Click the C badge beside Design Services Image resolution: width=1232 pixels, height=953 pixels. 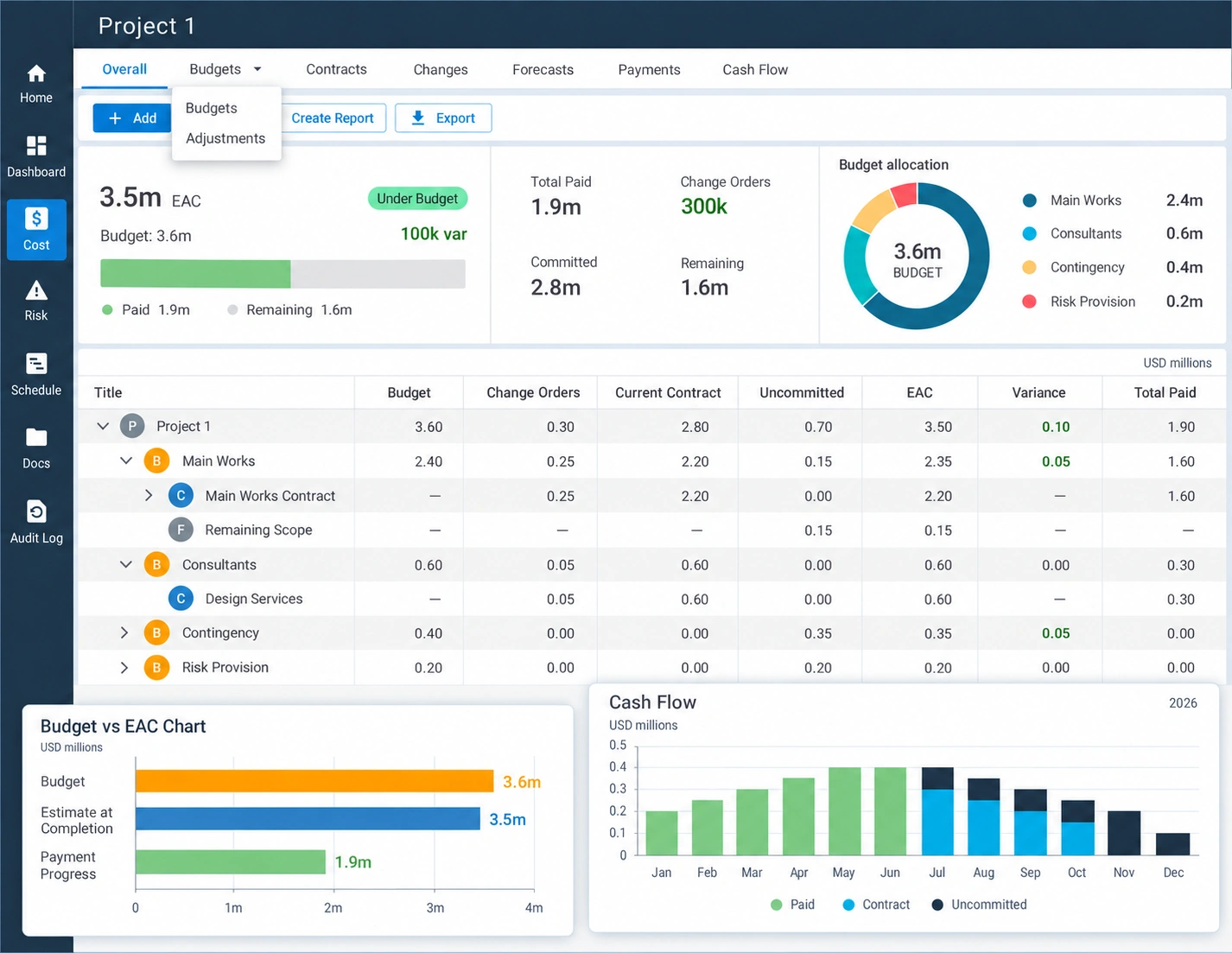pyautogui.click(x=181, y=598)
